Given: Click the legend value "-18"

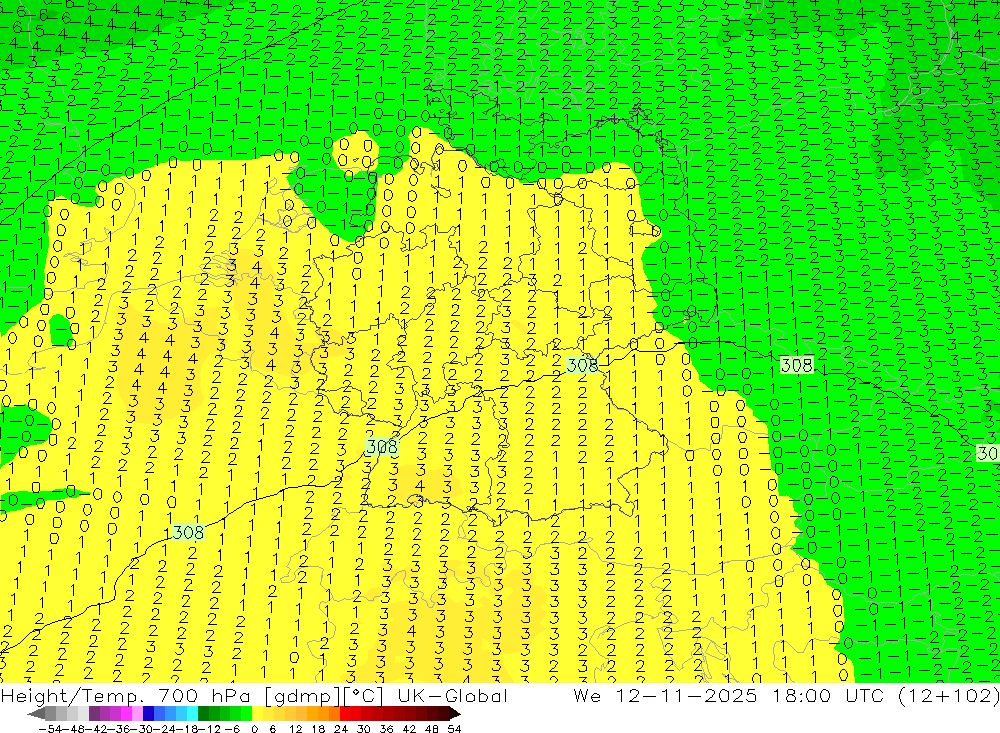Looking at the screenshot, I should pyautogui.click(x=187, y=729).
